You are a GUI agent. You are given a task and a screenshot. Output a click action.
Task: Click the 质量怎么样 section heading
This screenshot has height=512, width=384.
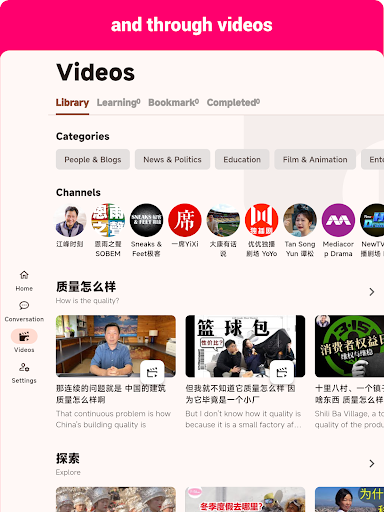[x=86, y=287]
